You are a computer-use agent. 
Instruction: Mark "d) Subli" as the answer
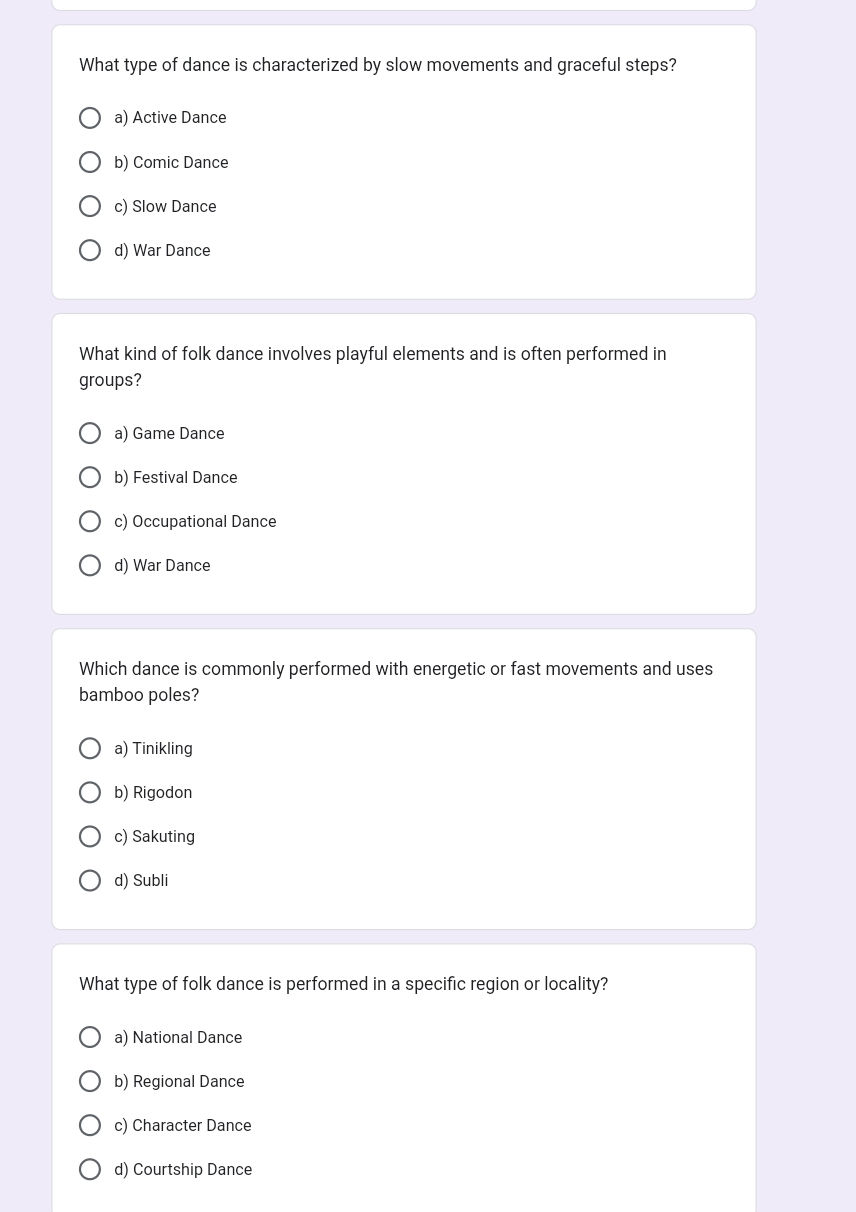point(90,880)
